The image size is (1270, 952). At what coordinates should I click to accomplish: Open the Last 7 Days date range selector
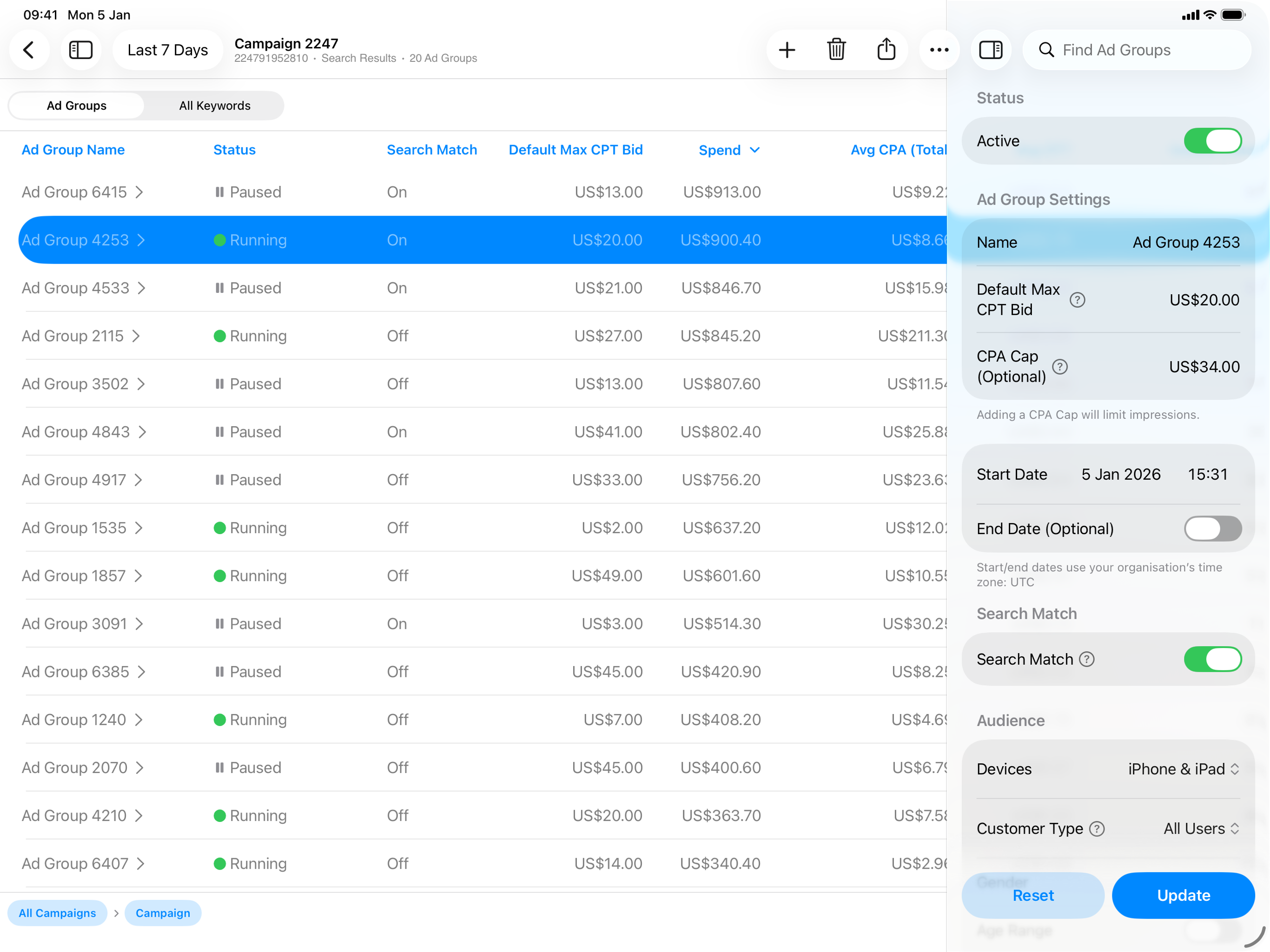click(168, 50)
